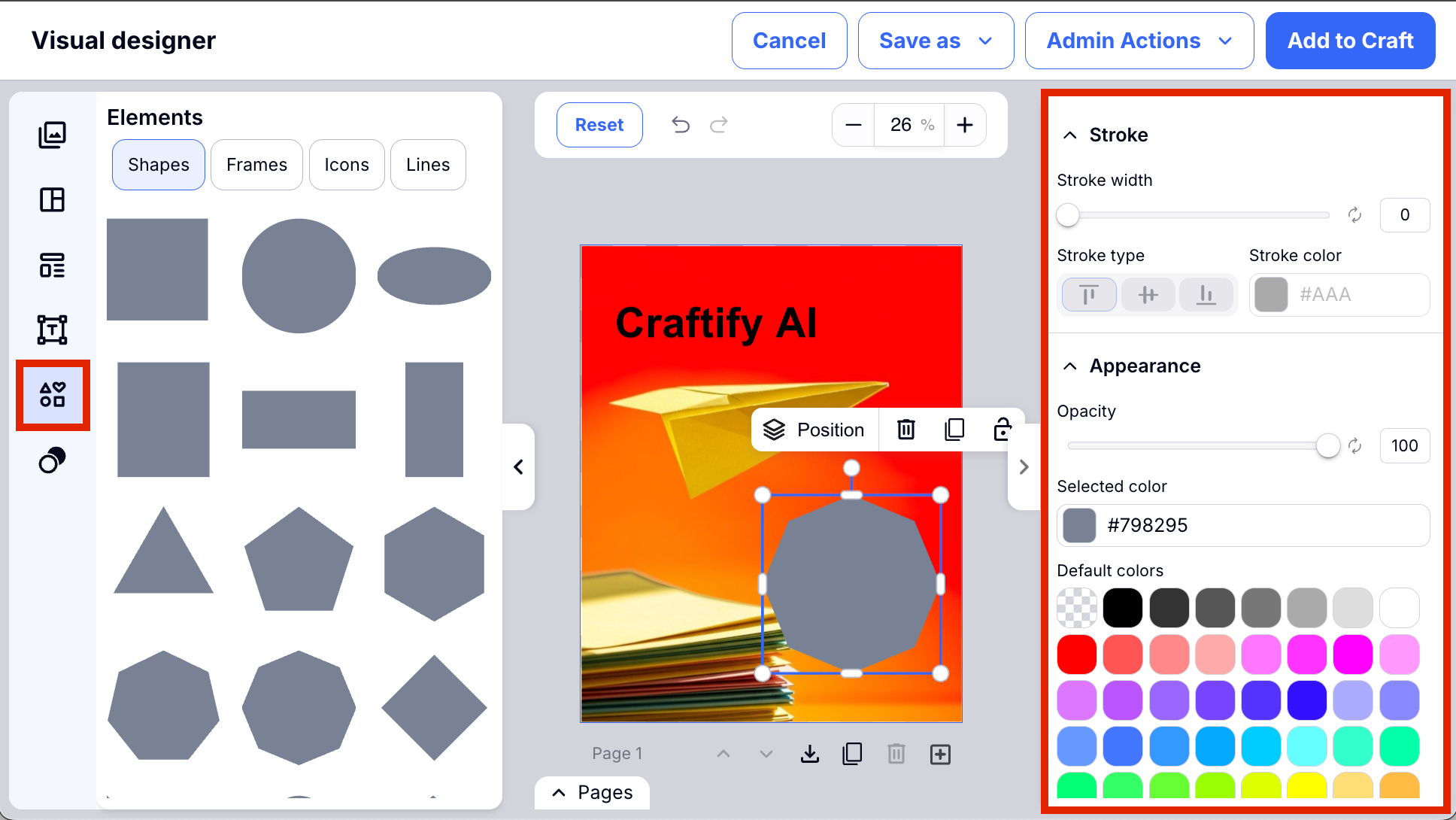Delete selected element with trash icon
Image resolution: width=1456 pixels, height=820 pixels.
click(x=906, y=430)
